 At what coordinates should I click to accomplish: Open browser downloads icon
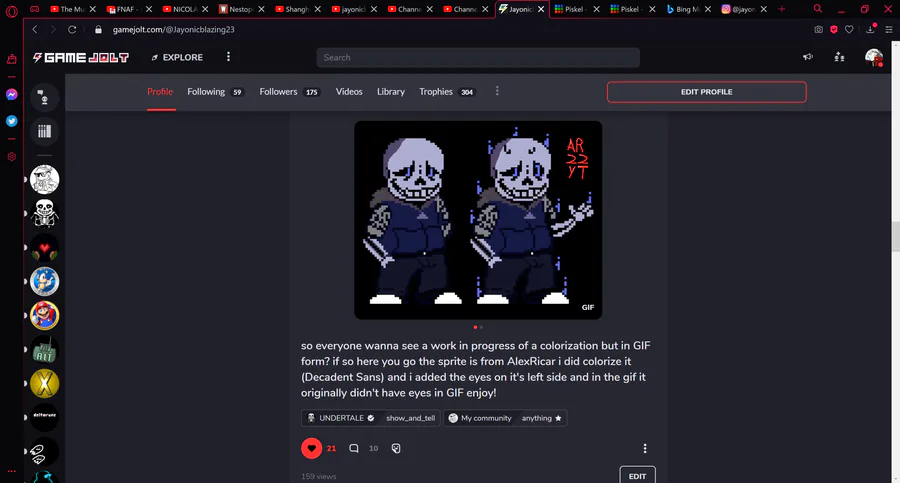871,29
